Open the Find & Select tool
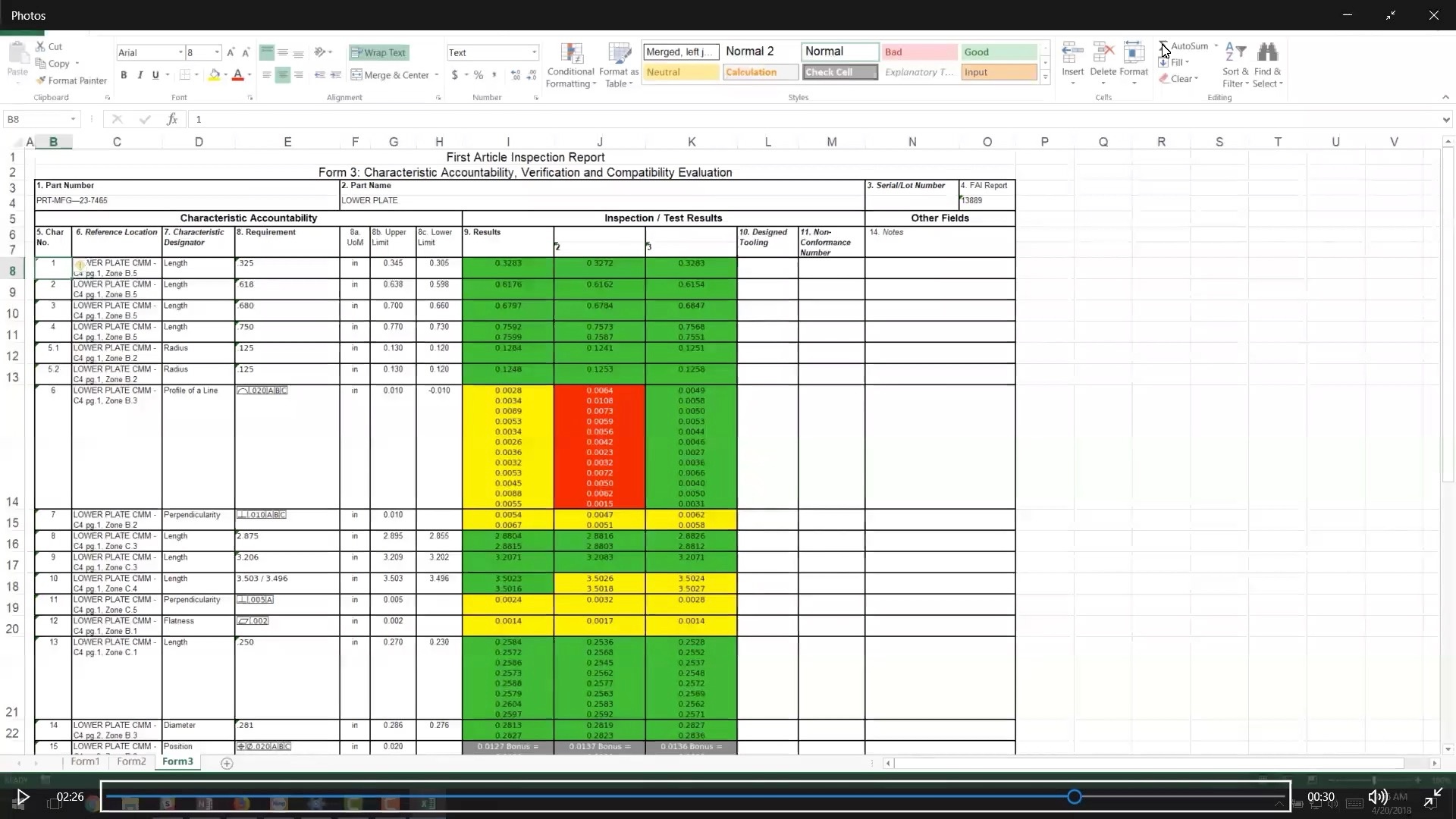 (1267, 55)
